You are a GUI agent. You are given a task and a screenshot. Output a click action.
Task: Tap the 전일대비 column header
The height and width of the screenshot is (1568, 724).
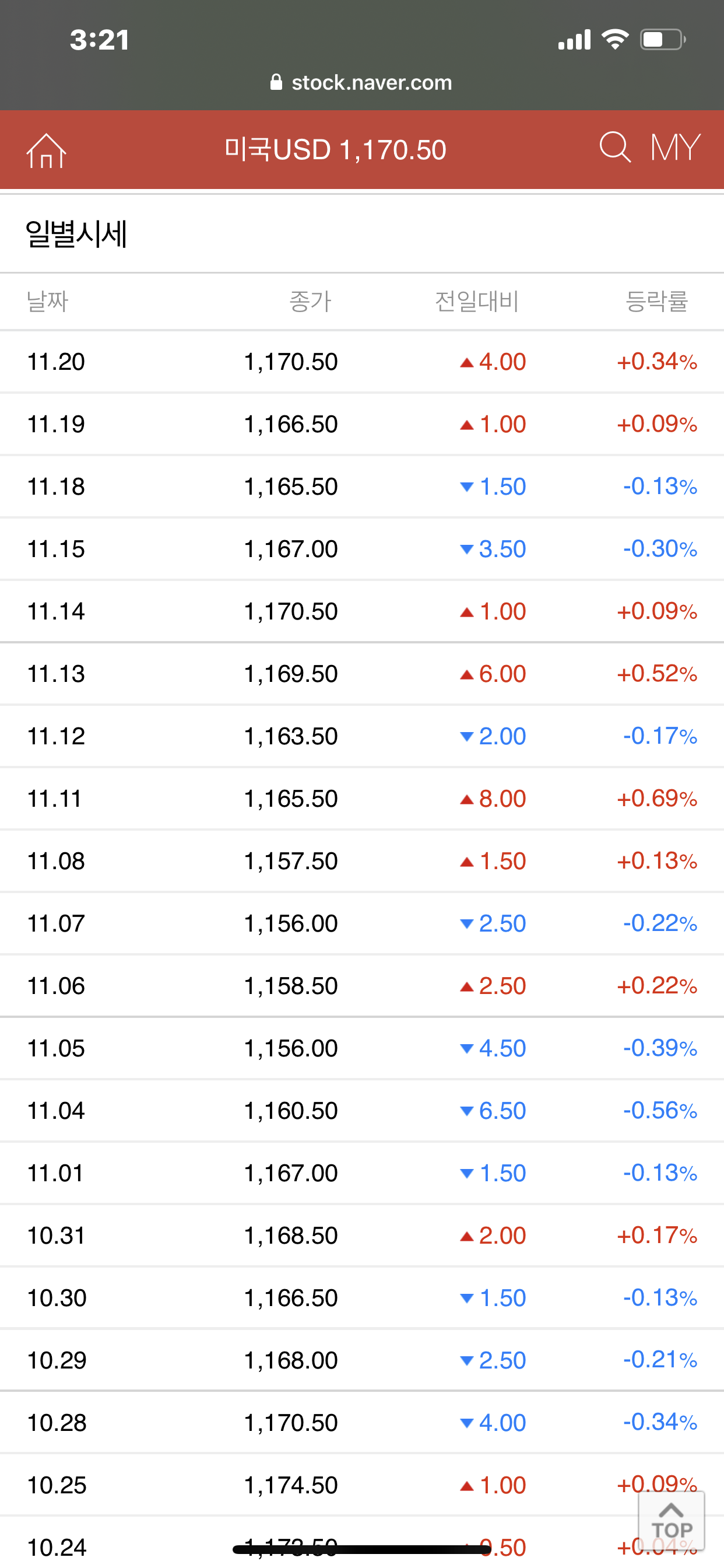476,302
